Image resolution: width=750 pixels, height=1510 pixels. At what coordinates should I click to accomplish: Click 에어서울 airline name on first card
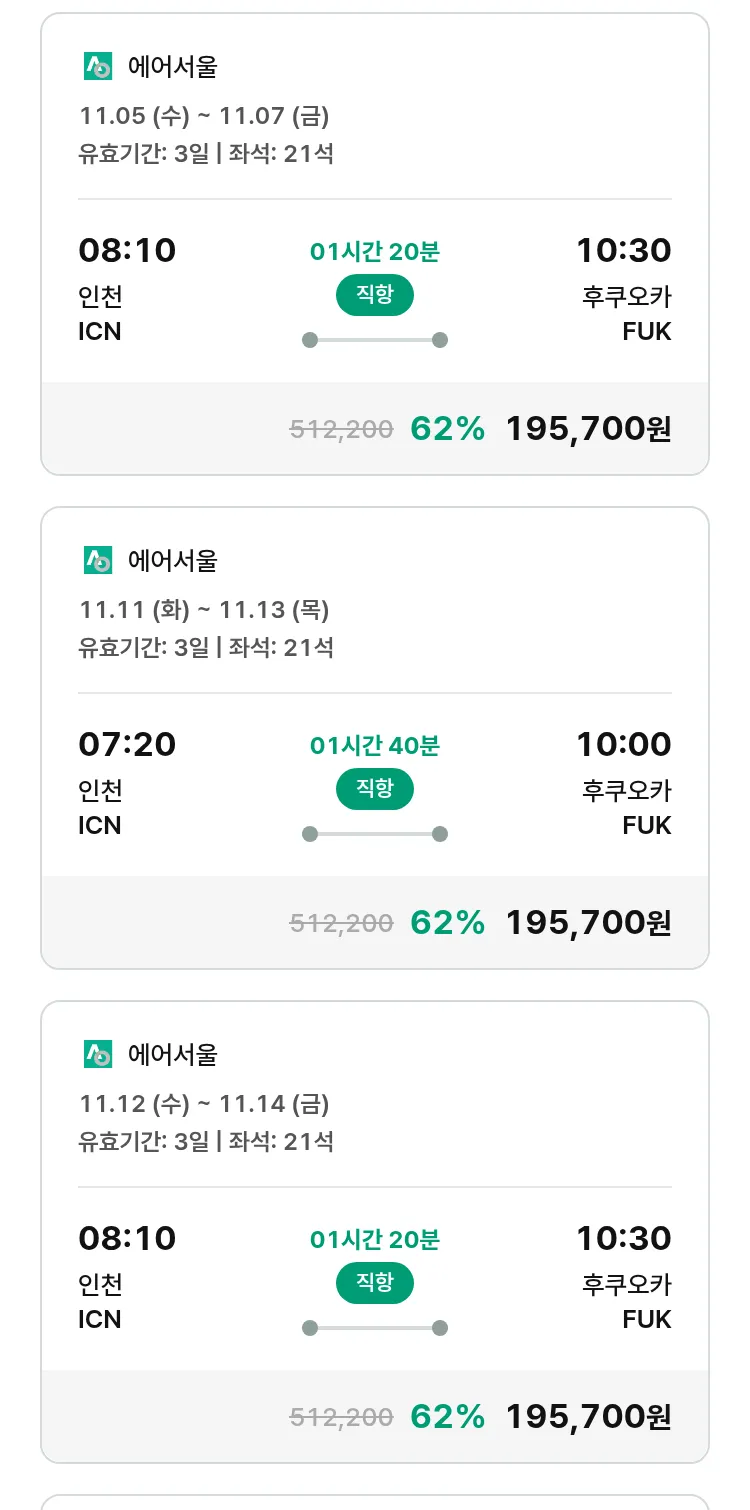pos(172,67)
